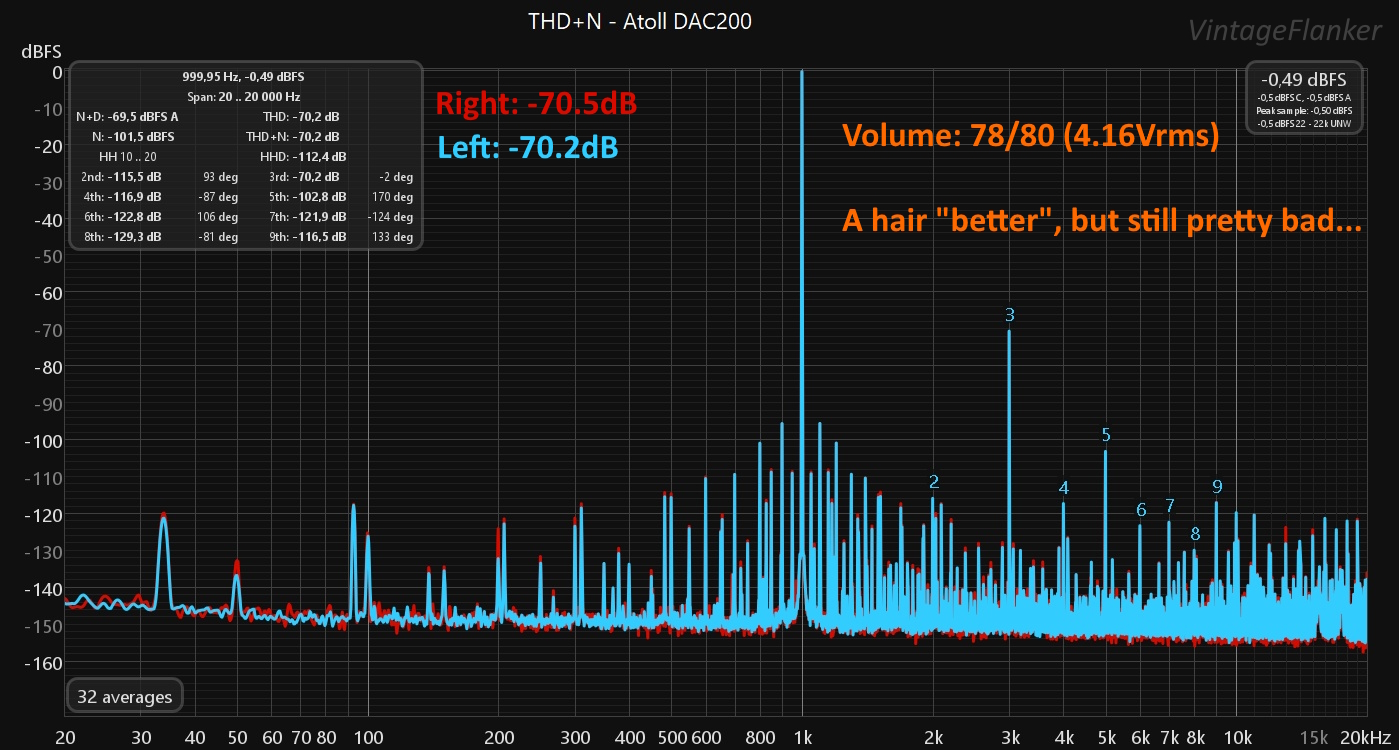Select harmonic marker 6 near 6k
Screen dimensions: 1399x750
tap(1141, 510)
